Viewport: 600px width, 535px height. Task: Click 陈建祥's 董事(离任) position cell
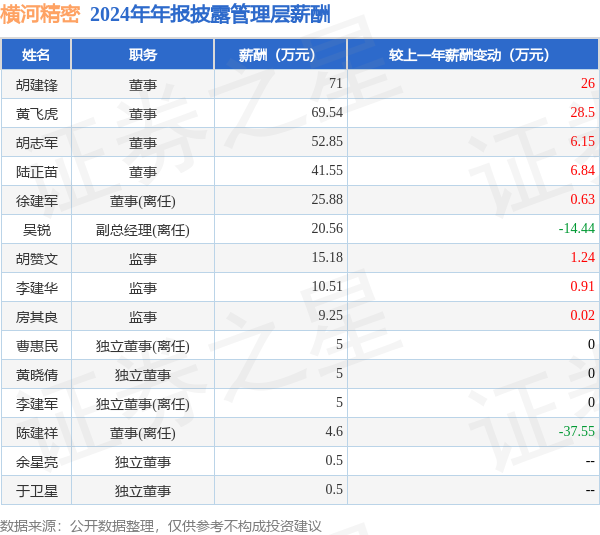coord(143,433)
